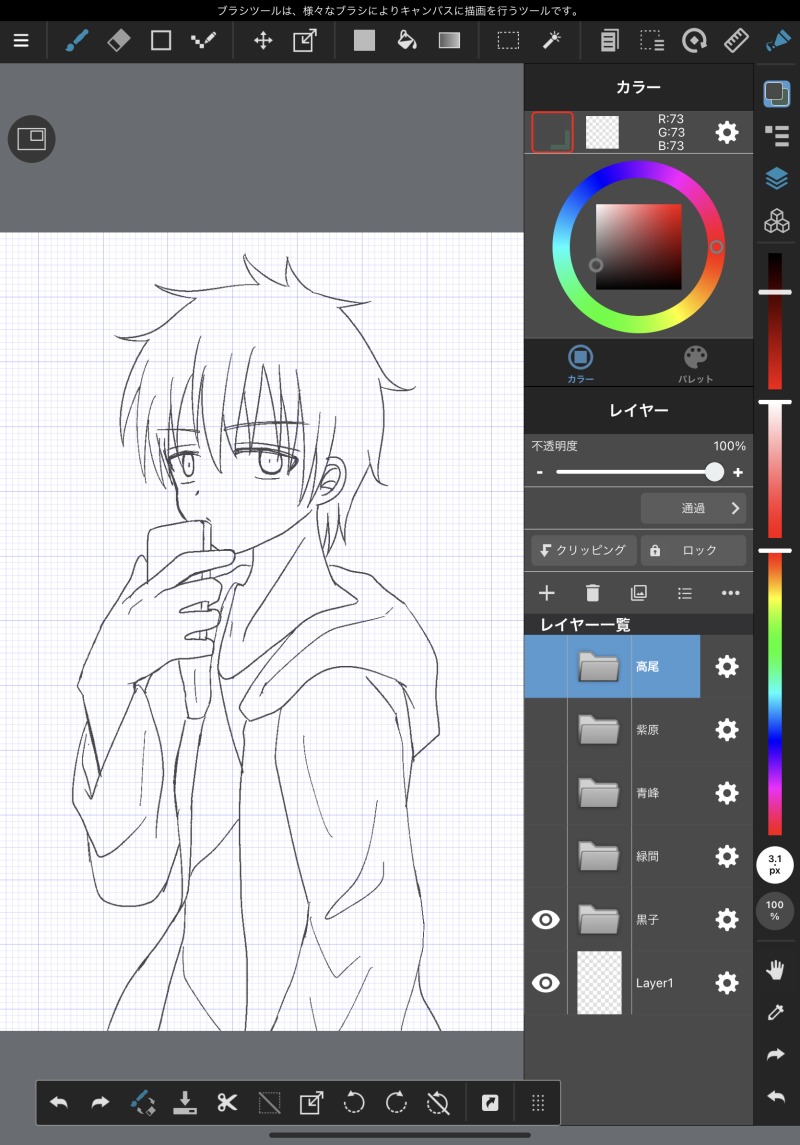Tap the sidebar redo arrow
This screenshot has height=1145, width=800.
pyautogui.click(x=775, y=1054)
